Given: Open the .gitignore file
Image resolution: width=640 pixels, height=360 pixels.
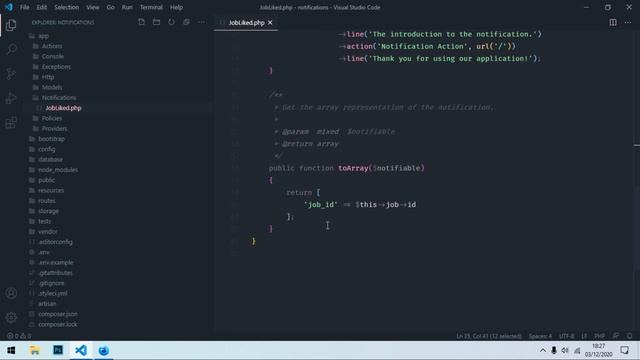Looking at the screenshot, I should pyautogui.click(x=51, y=283).
